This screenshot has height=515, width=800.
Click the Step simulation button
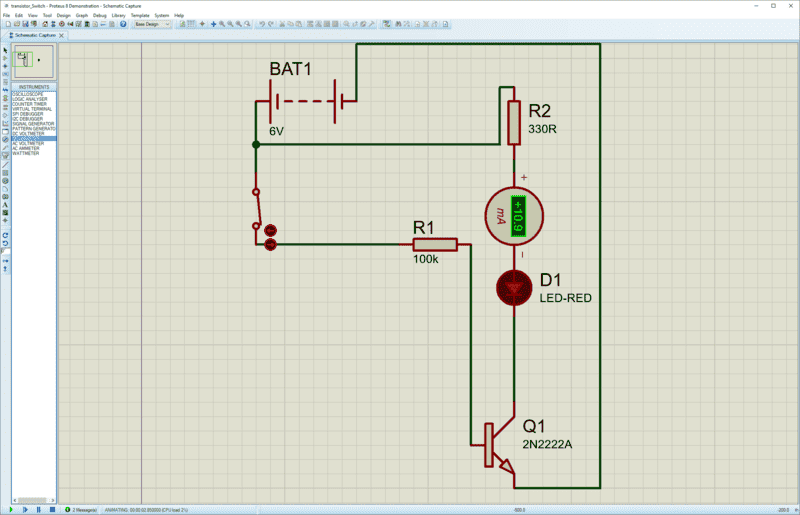[x=25, y=510]
